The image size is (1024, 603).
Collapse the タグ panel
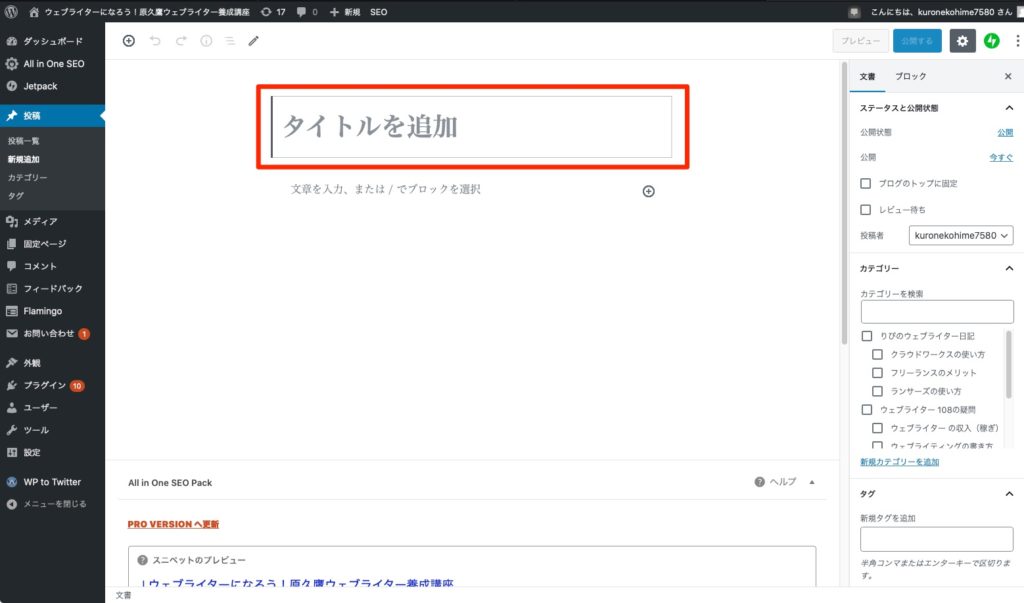[x=1008, y=494]
